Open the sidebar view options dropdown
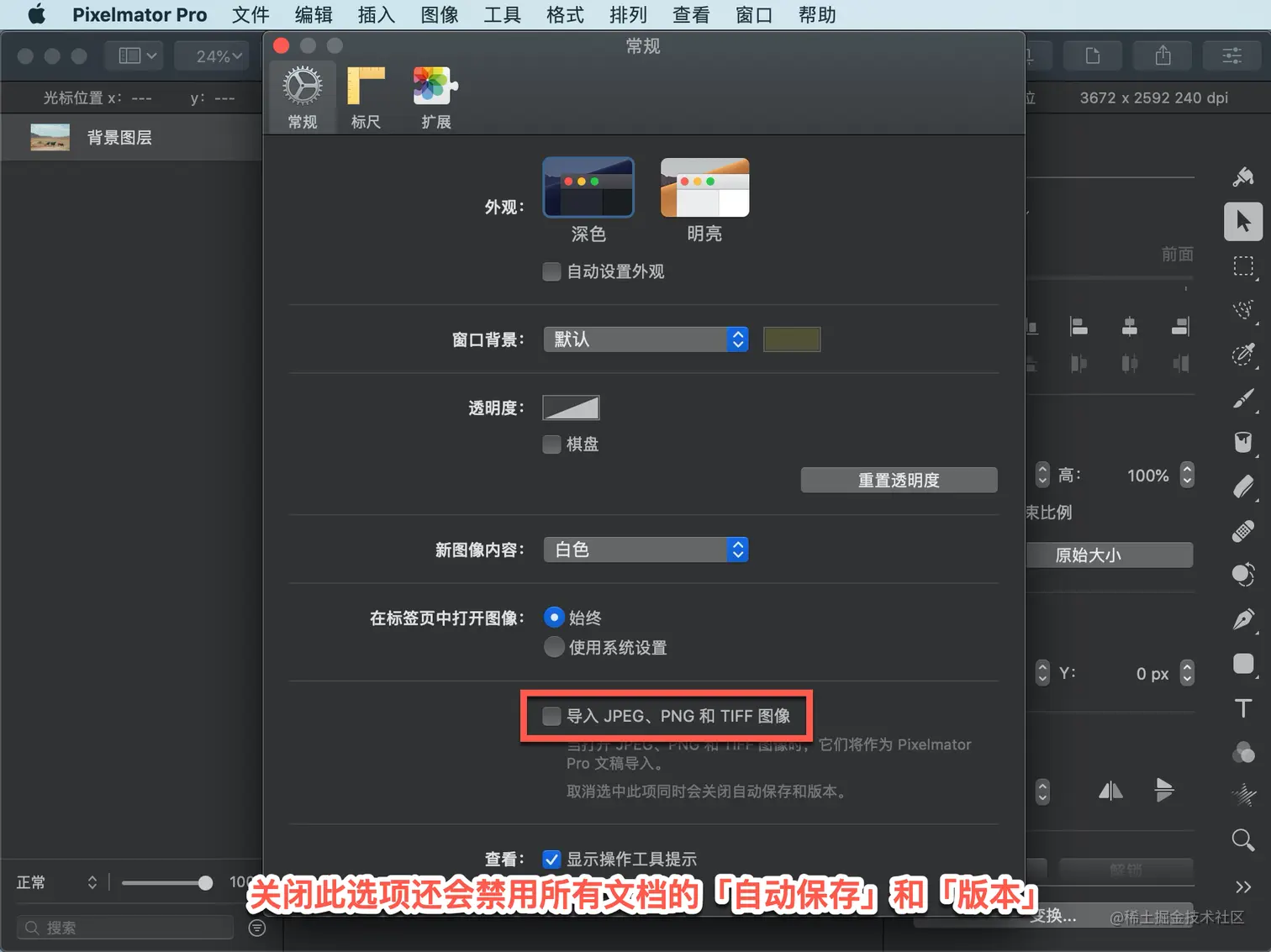1271x952 pixels. click(134, 56)
